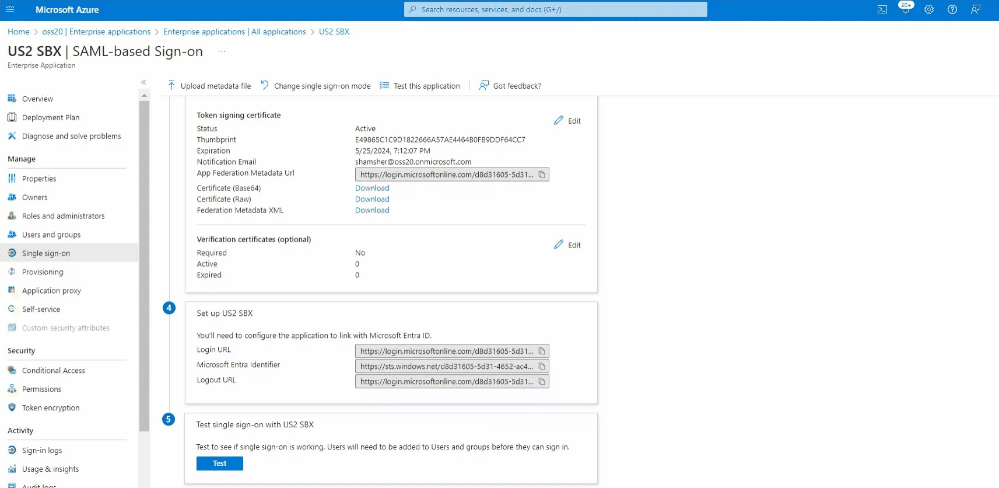Click the Roles and administrators icon

11,216
